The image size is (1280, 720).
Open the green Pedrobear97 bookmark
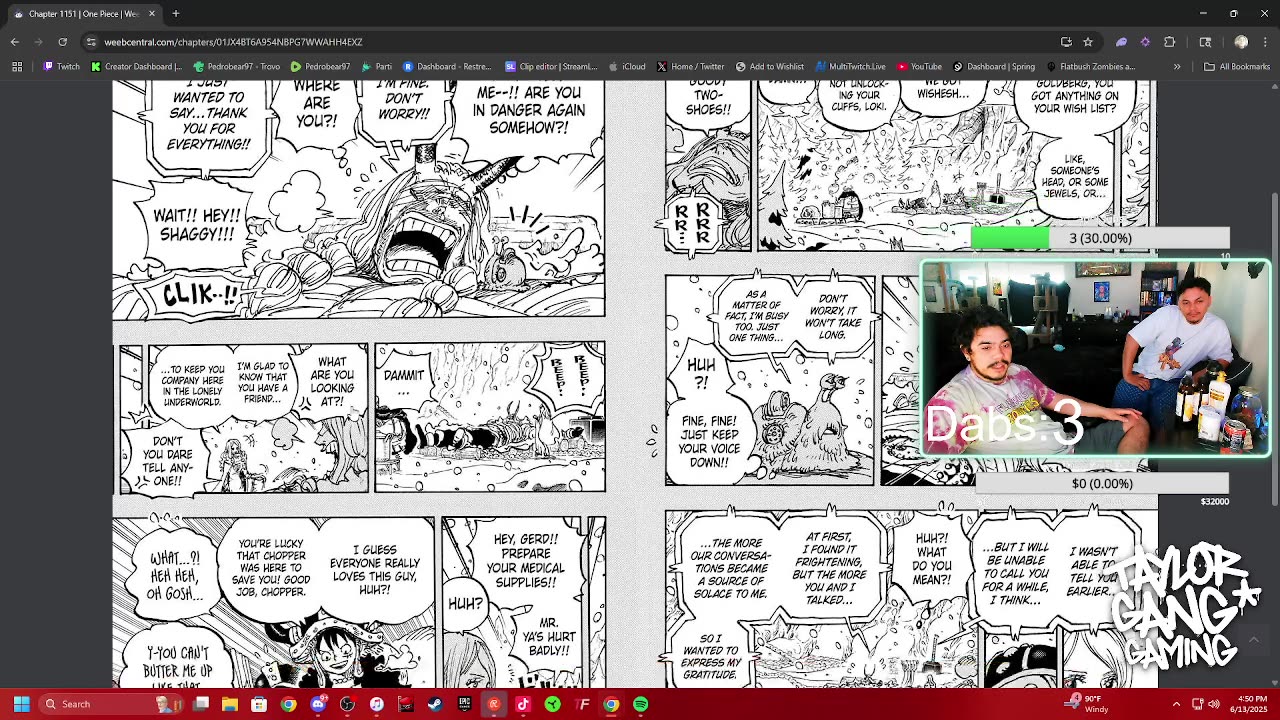point(320,67)
